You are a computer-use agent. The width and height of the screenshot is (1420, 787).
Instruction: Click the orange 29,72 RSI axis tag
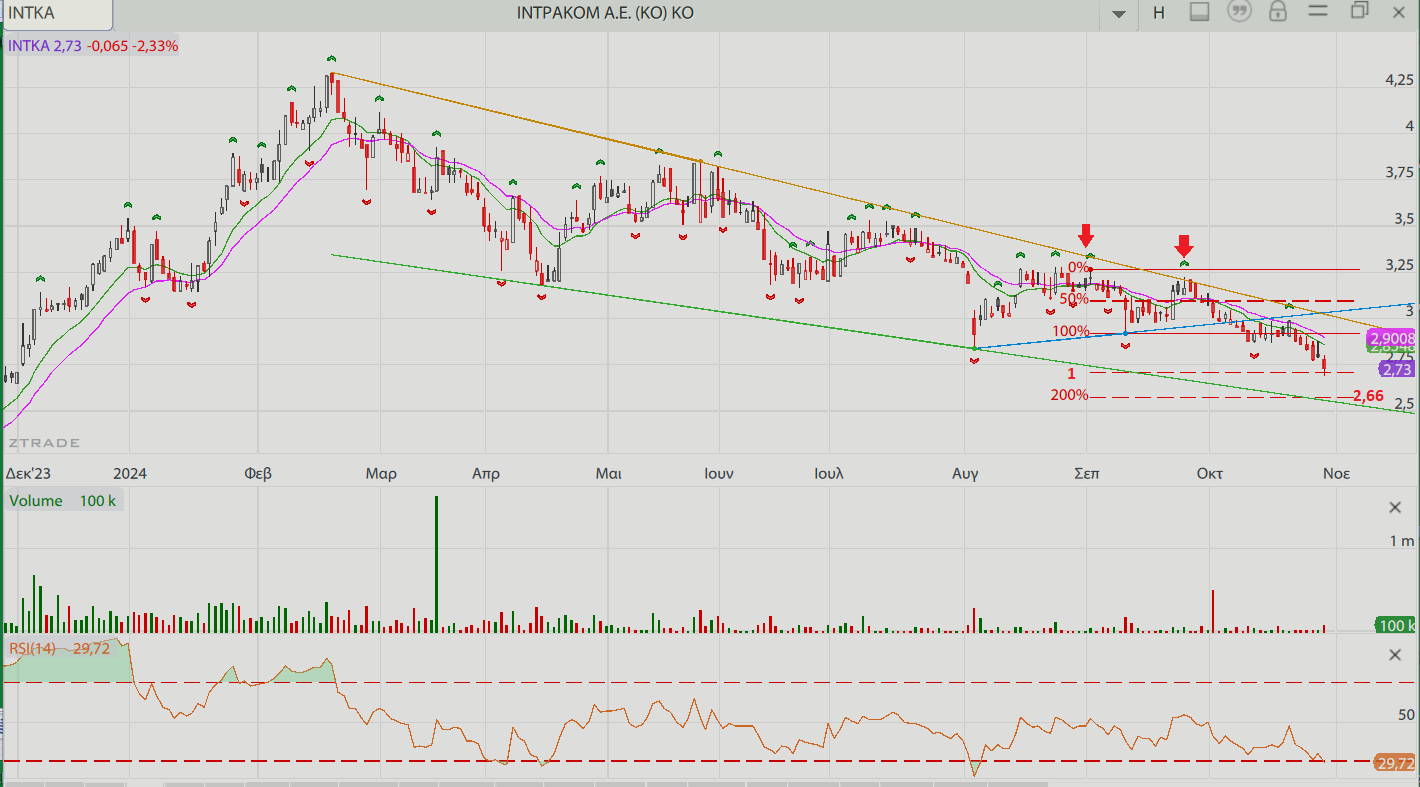click(1395, 763)
